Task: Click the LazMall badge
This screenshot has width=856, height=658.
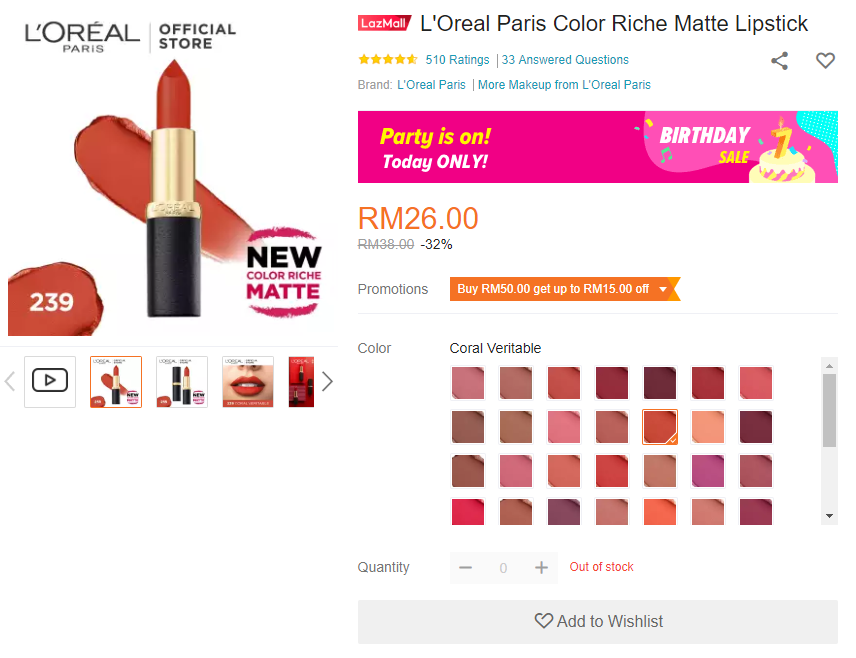Action: pos(385,24)
